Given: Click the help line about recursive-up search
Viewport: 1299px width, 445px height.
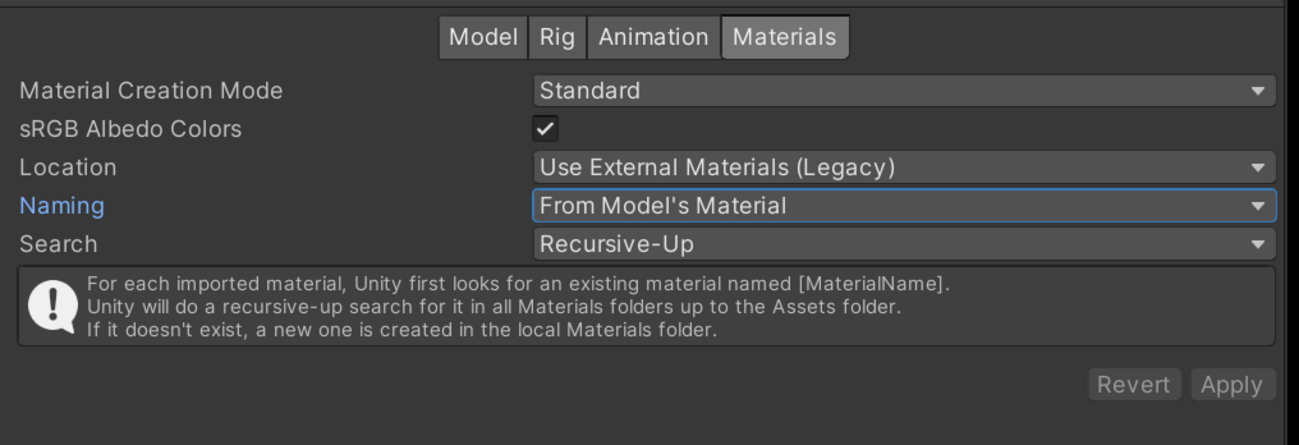Looking at the screenshot, I should click(494, 307).
